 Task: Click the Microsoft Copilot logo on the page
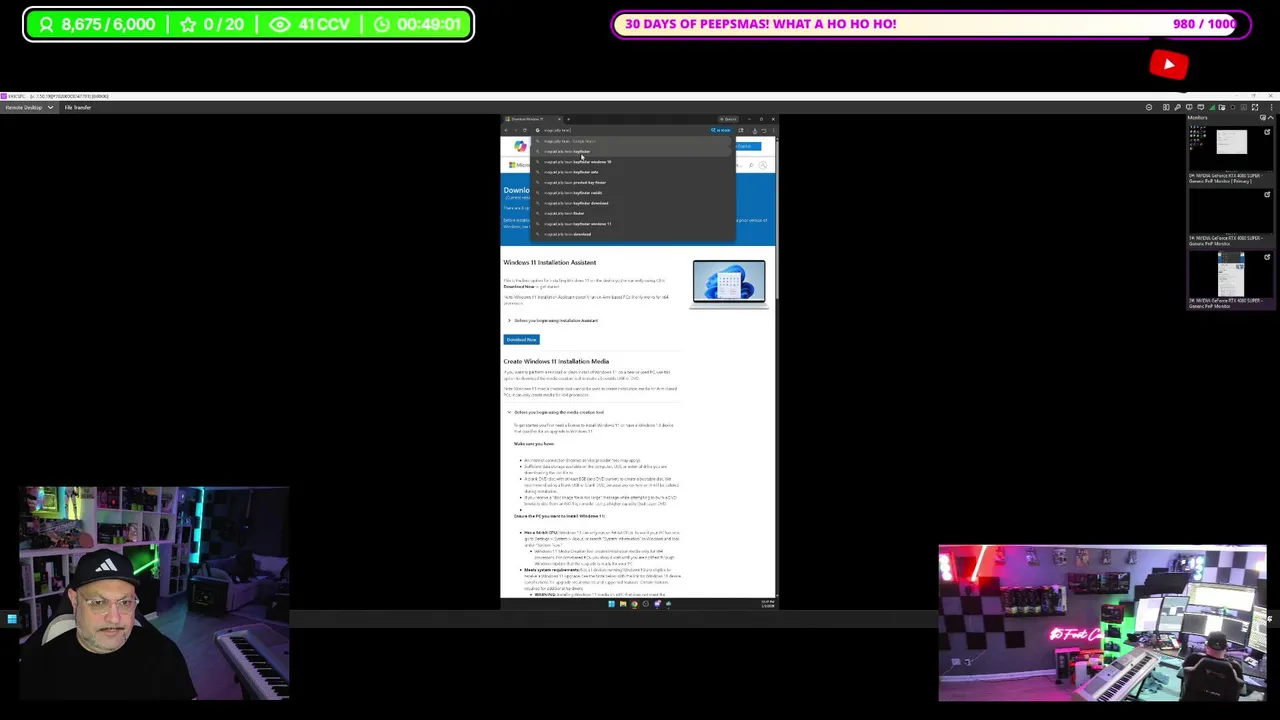(x=520, y=146)
